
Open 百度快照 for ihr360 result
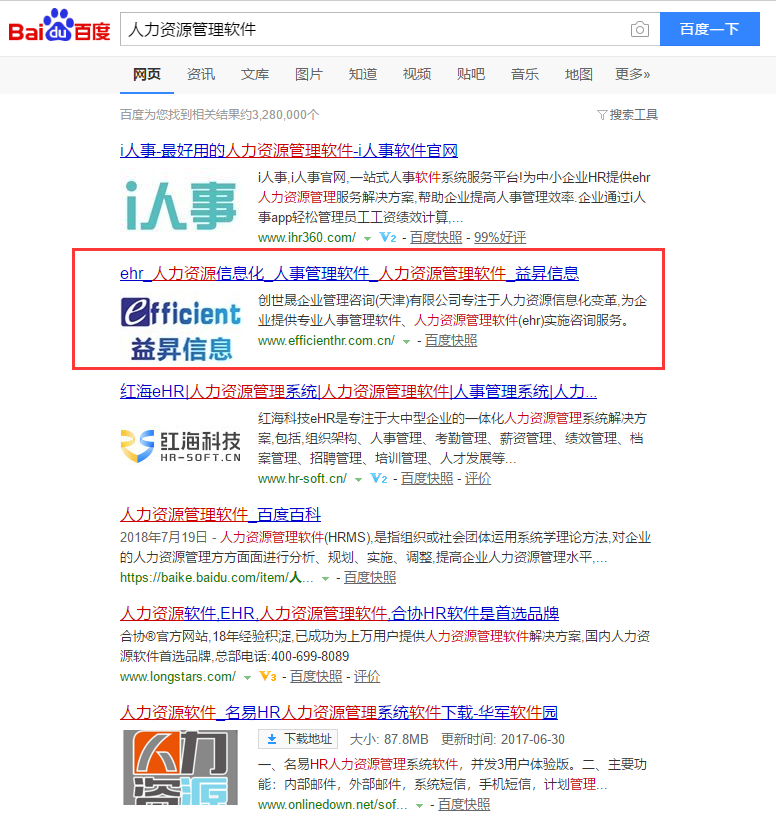[x=436, y=238]
